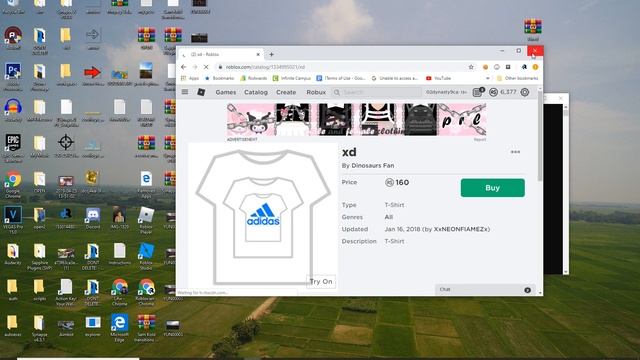Image resolution: width=640 pixels, height=360 pixels.
Task: Select the scripts folder on desktop
Action: (39, 289)
